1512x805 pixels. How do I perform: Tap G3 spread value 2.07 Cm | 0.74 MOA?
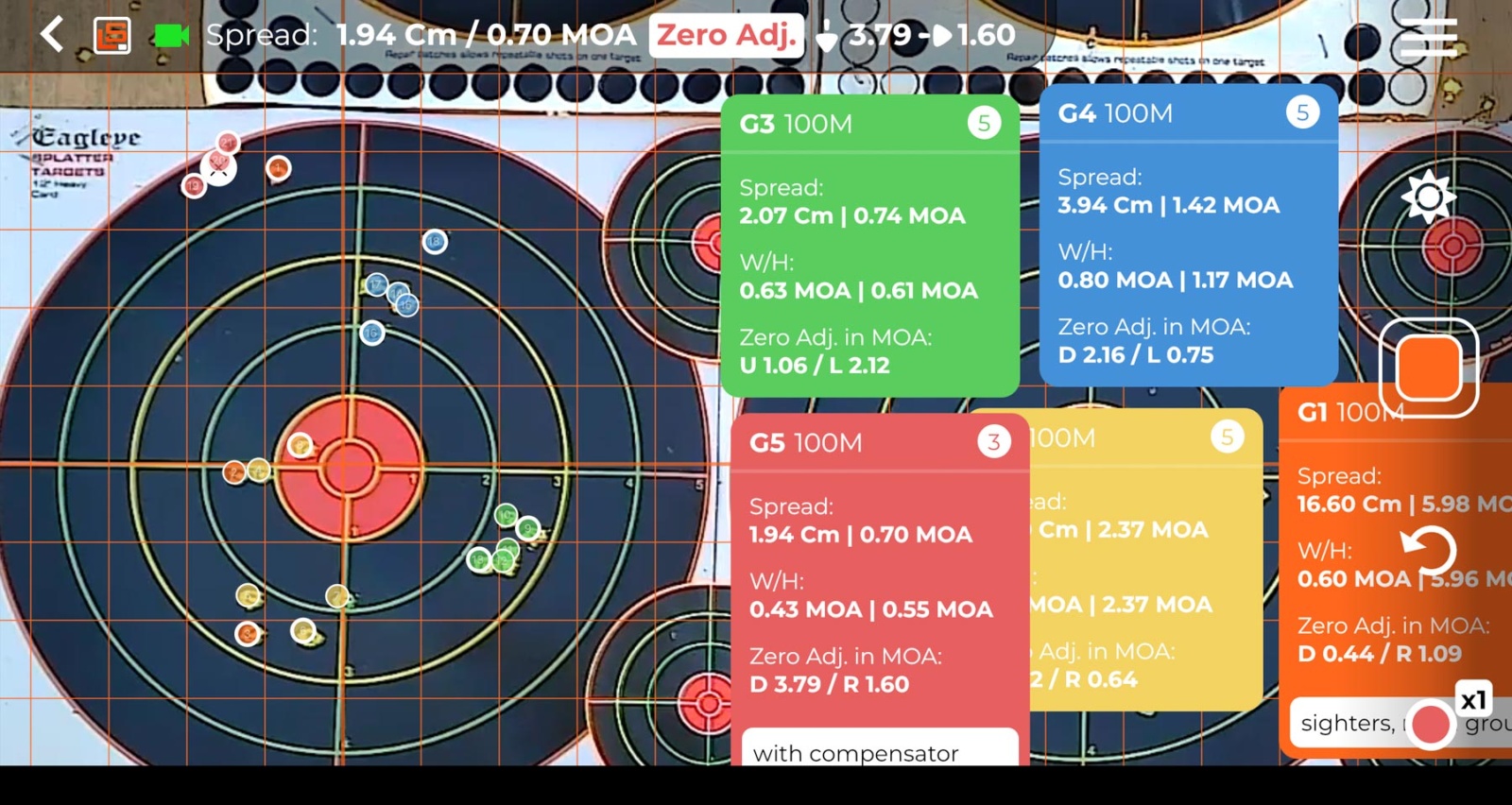[x=851, y=215]
